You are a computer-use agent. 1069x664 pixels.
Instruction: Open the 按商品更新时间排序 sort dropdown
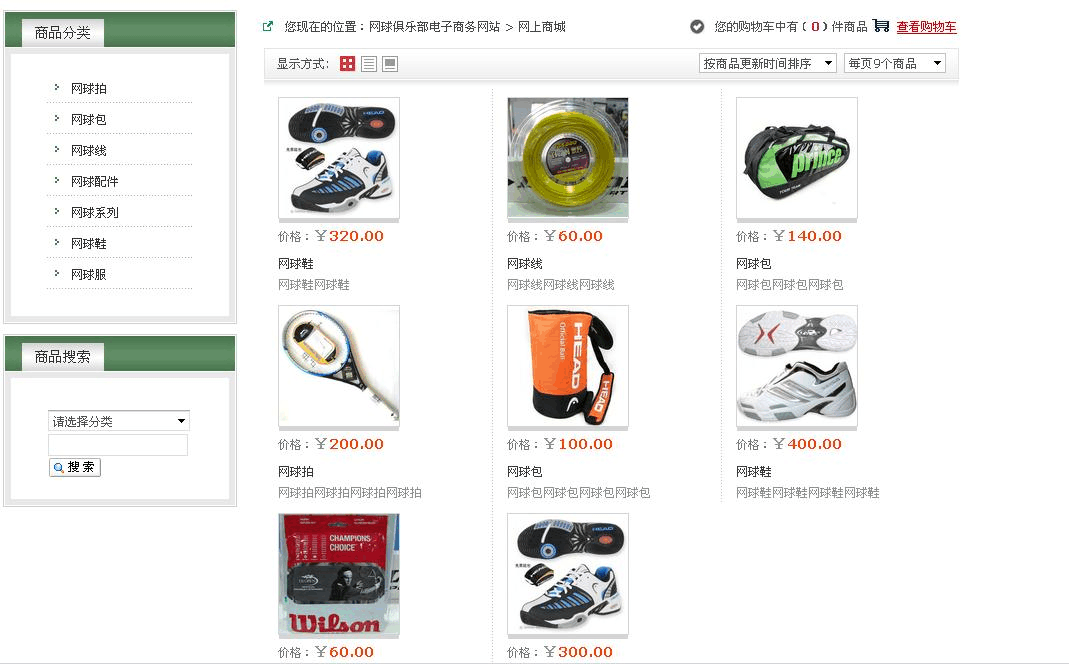(x=768, y=63)
